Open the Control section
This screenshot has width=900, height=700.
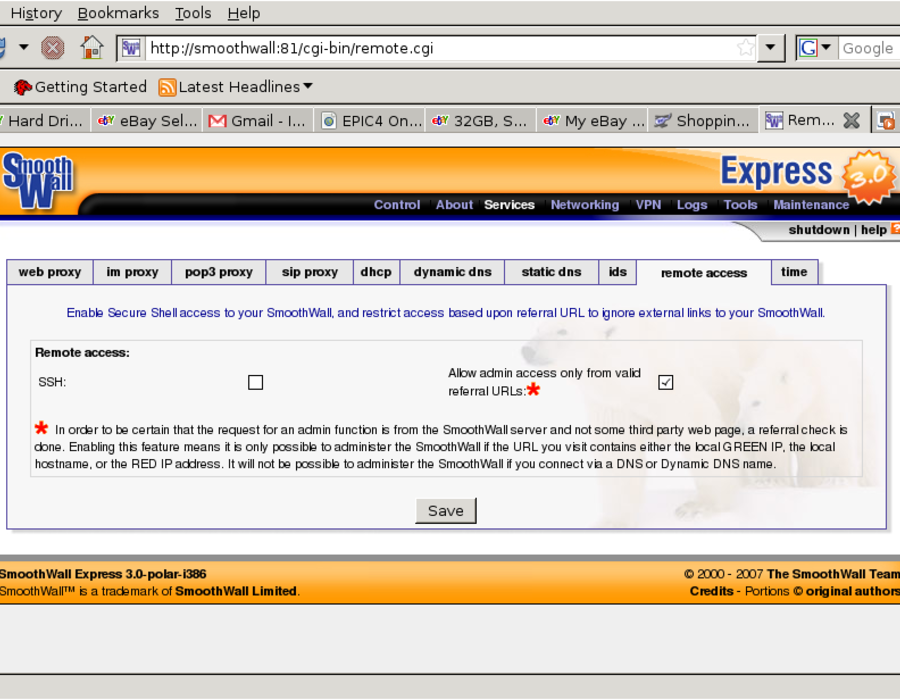click(x=397, y=205)
